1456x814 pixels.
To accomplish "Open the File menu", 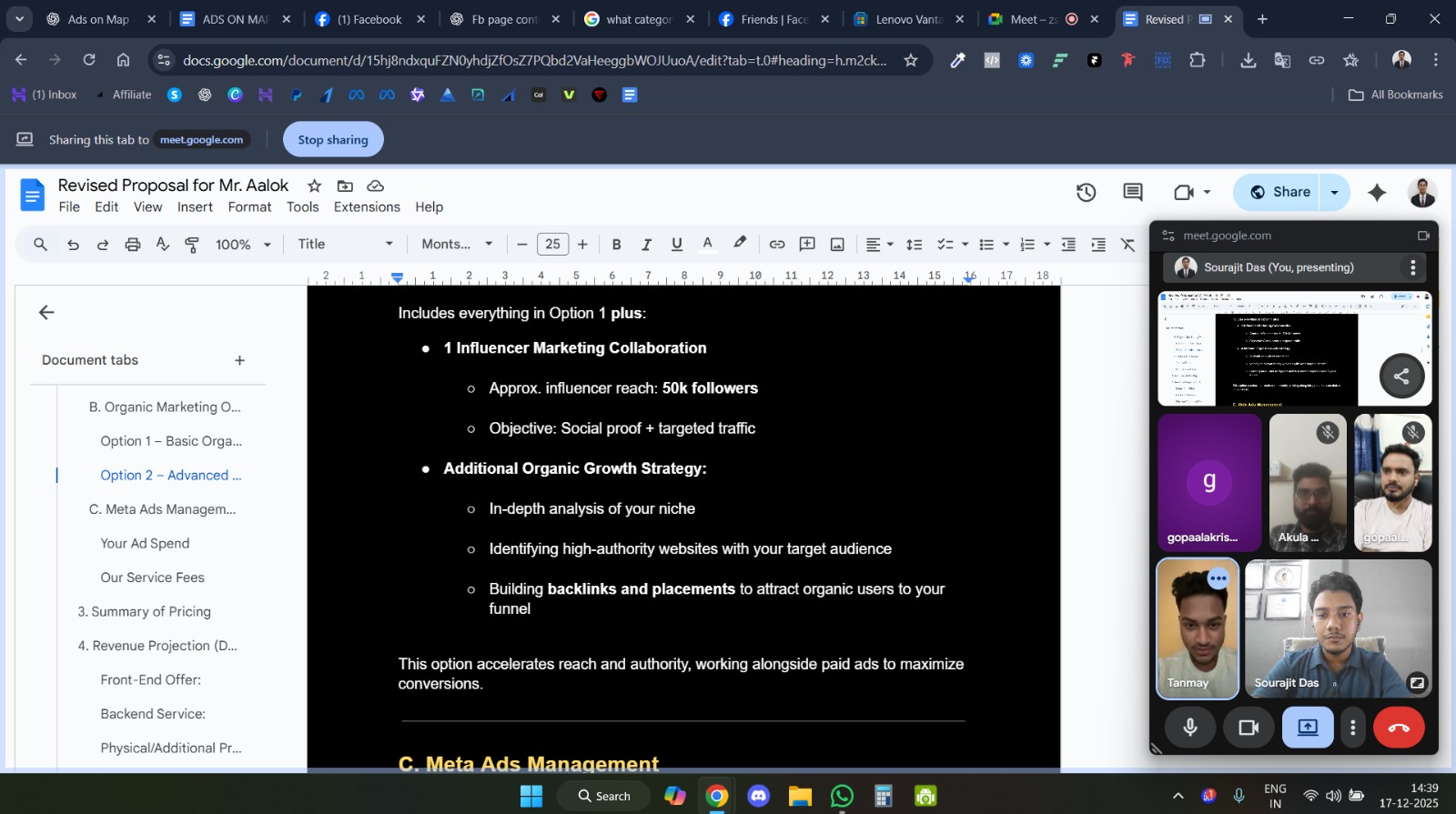I will coord(69,207).
